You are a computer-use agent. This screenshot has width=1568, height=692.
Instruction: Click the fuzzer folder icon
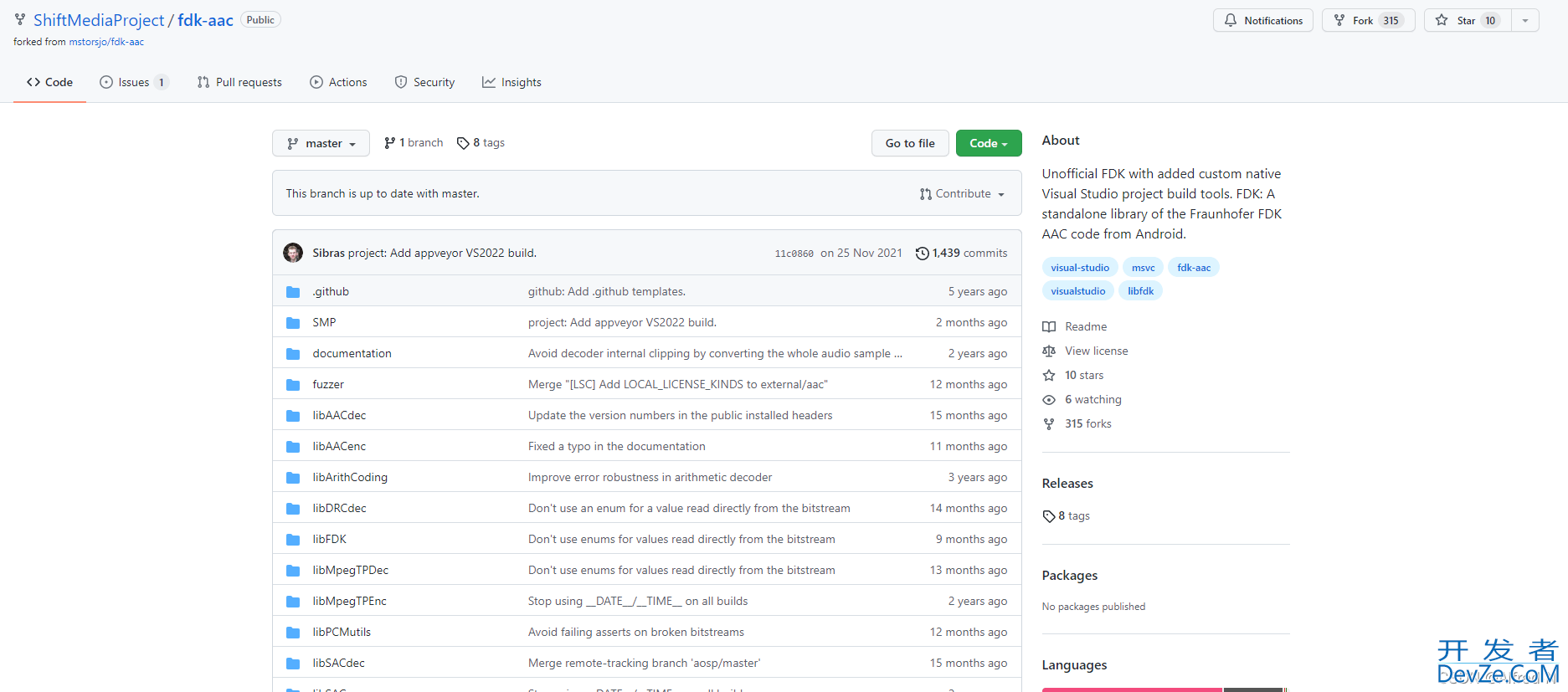tap(293, 385)
